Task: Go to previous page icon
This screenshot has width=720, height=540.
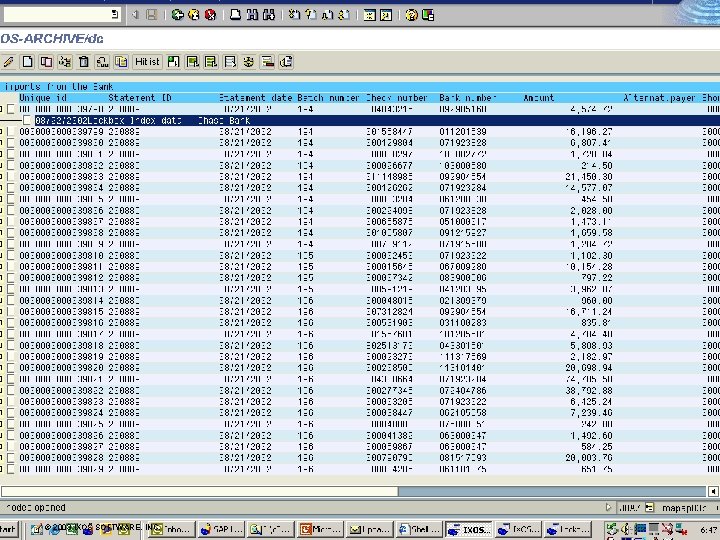Action: 311,15
